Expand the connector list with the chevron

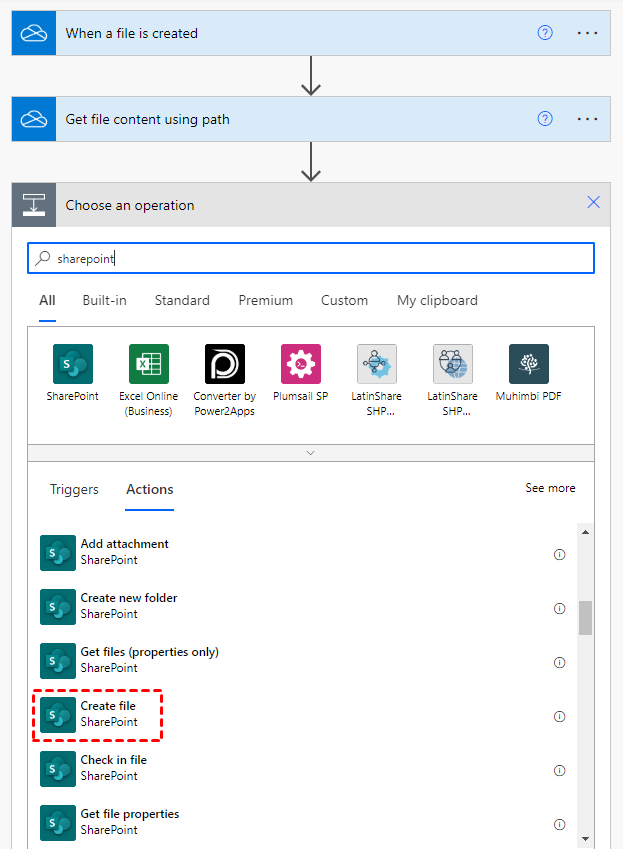(x=311, y=453)
